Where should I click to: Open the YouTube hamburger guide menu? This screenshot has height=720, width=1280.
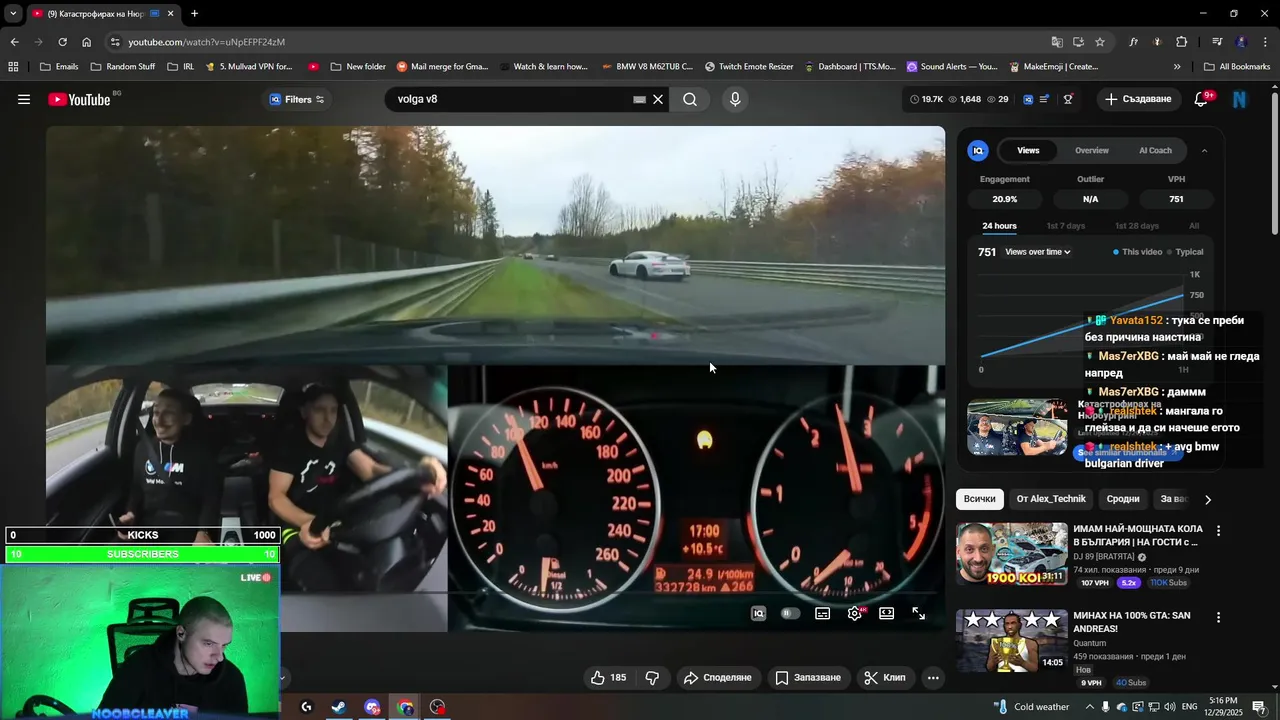point(24,99)
